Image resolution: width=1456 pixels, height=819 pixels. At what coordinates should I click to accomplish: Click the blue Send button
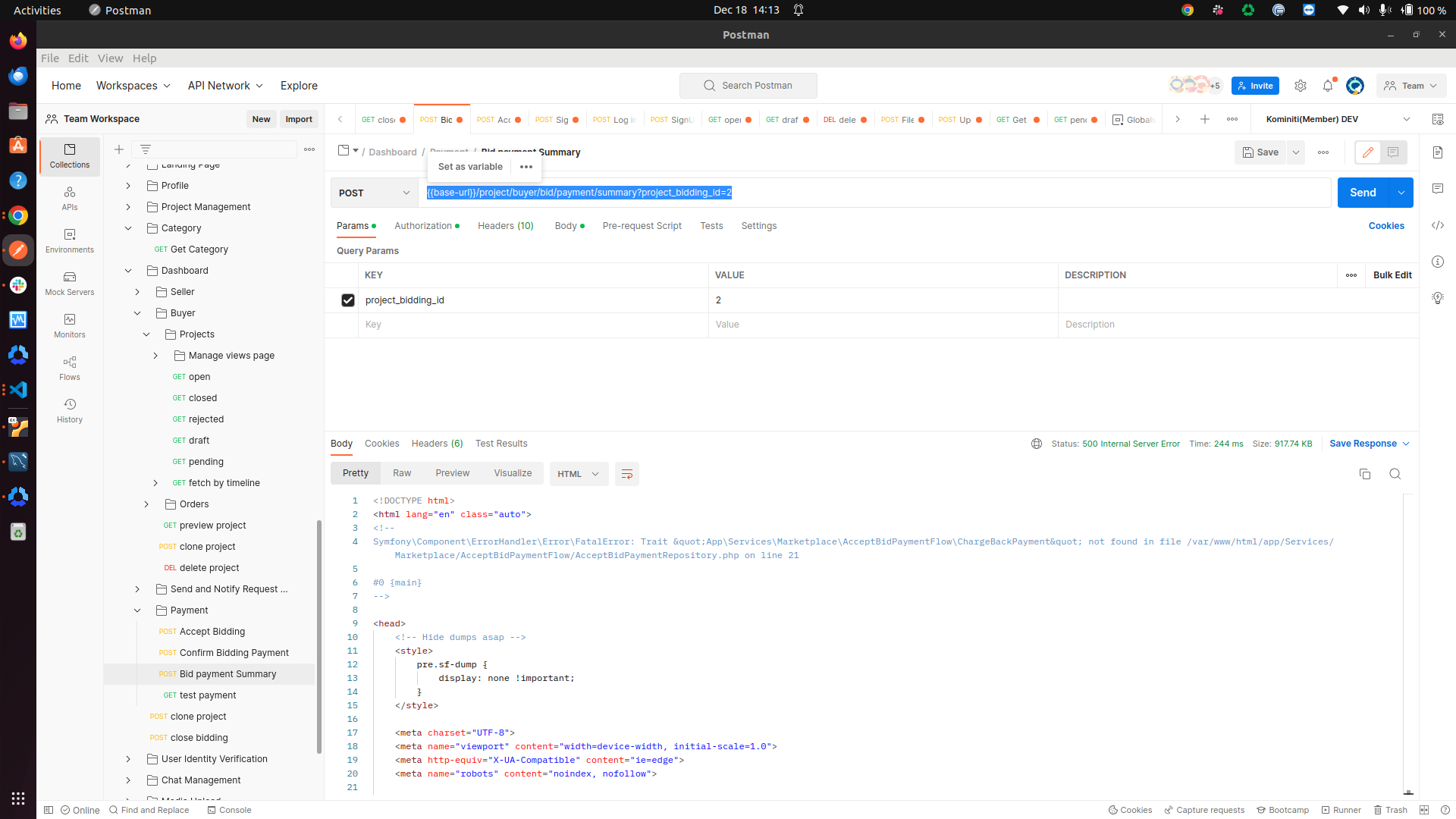pyautogui.click(x=1362, y=193)
